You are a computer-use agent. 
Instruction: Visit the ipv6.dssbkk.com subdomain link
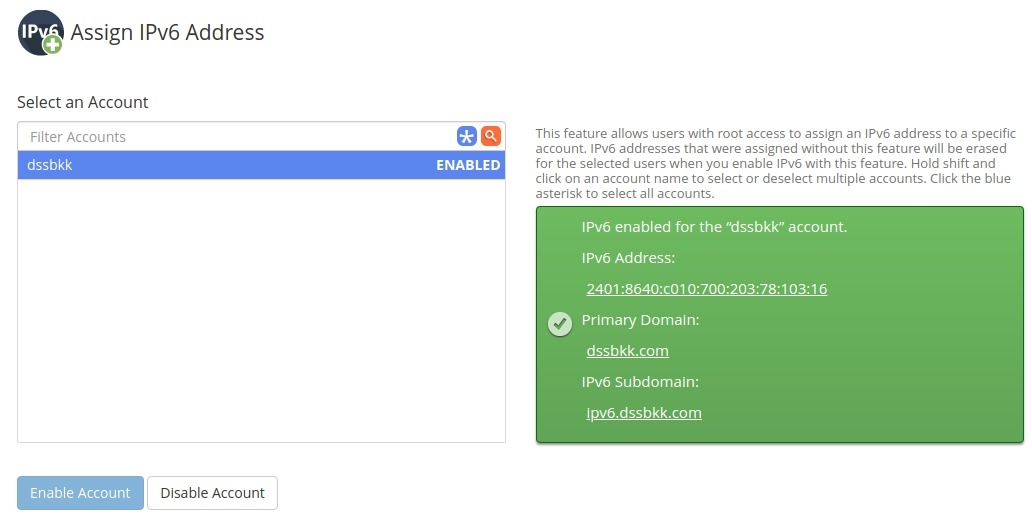click(x=644, y=412)
